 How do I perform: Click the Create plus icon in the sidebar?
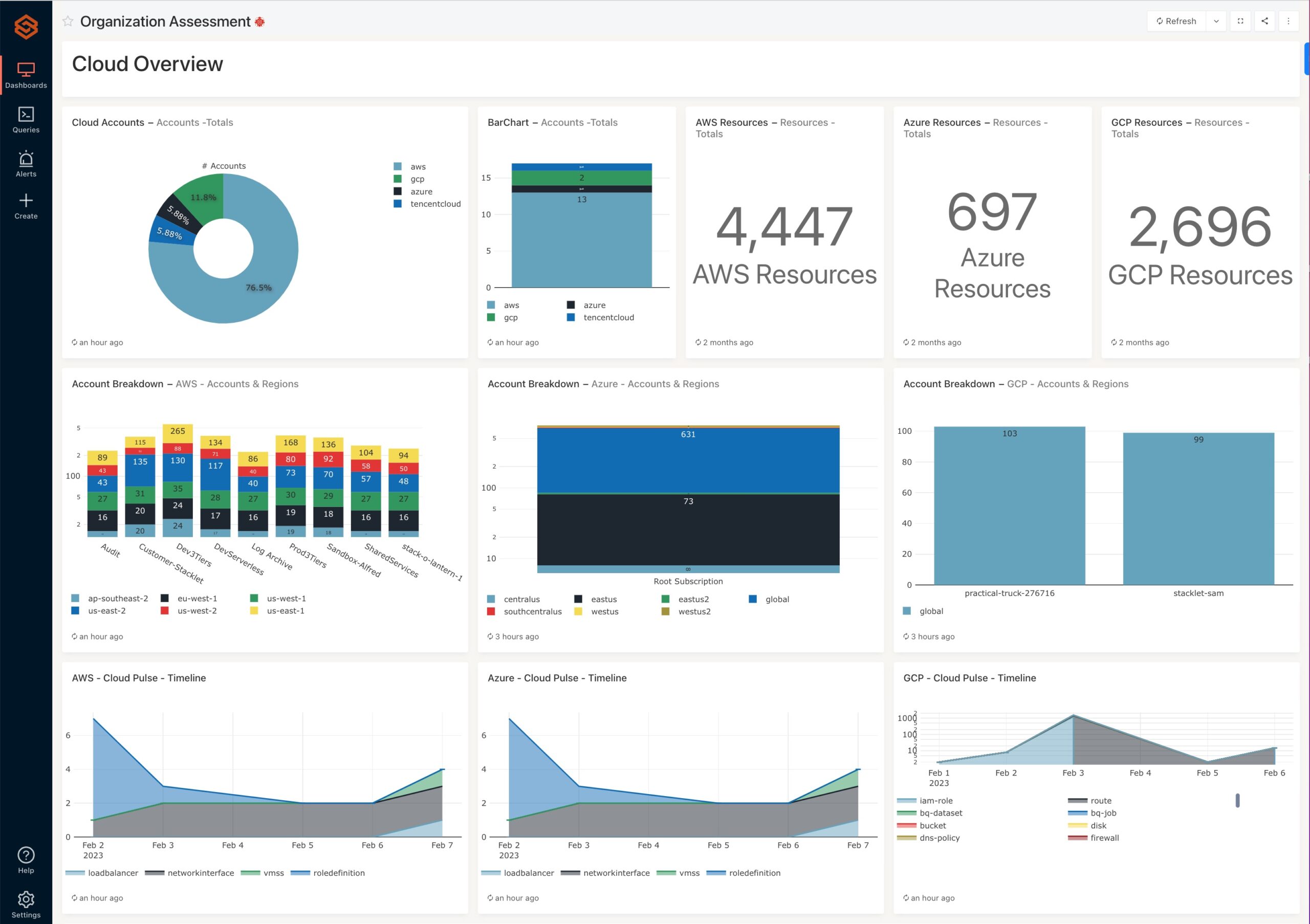tap(26, 201)
